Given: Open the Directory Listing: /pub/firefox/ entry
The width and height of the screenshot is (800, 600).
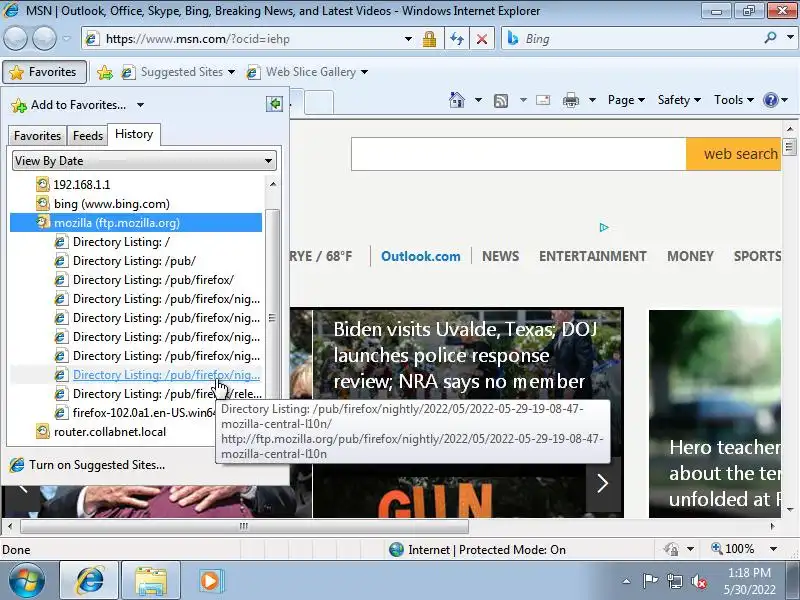Looking at the screenshot, I should (153, 280).
